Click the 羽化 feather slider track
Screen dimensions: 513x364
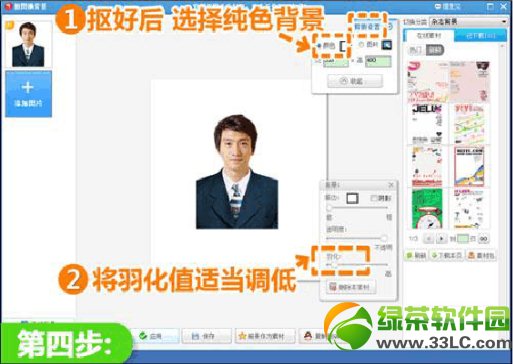coord(357,265)
